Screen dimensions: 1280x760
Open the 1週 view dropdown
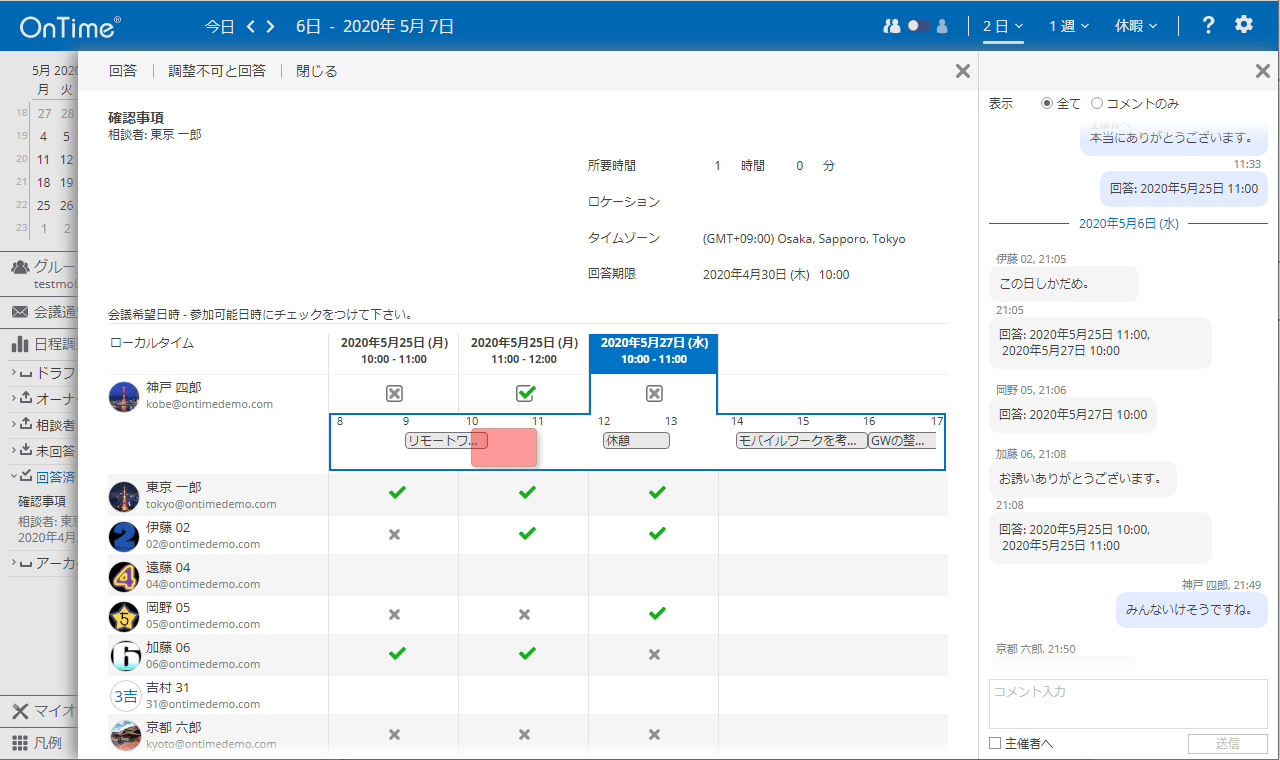1068,26
